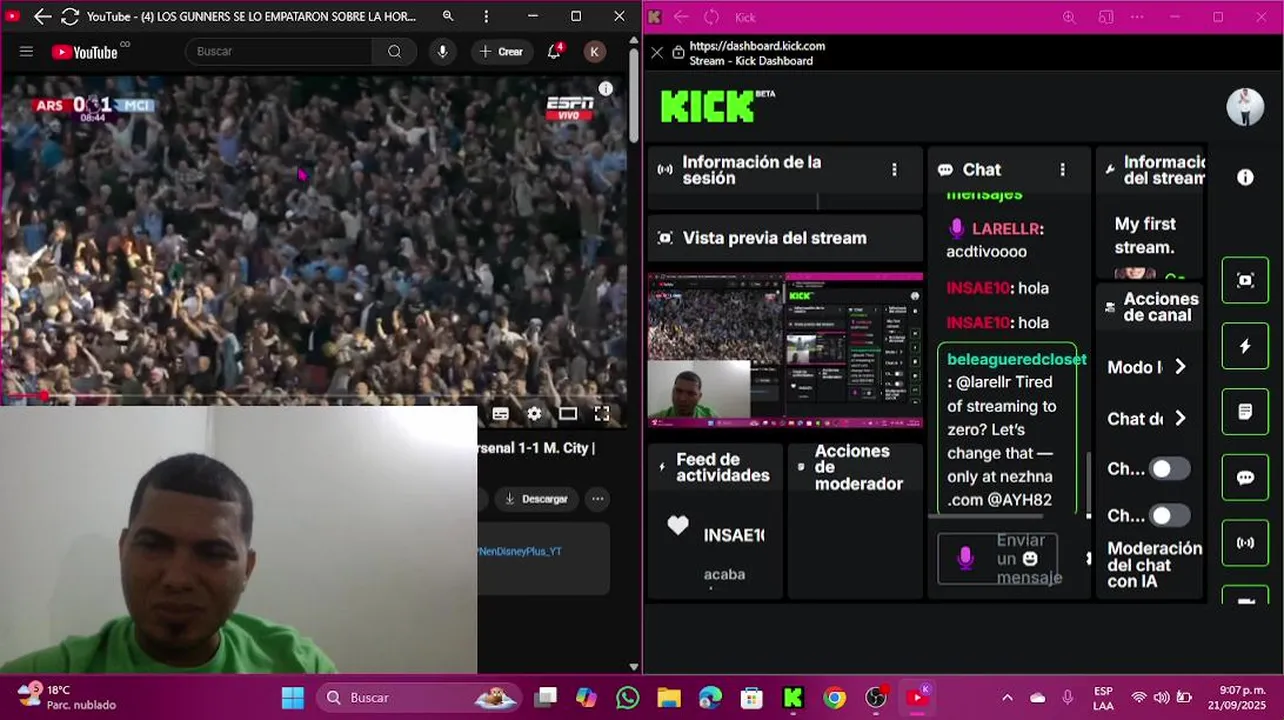Click Kick sidebar info icon

coord(1245,177)
